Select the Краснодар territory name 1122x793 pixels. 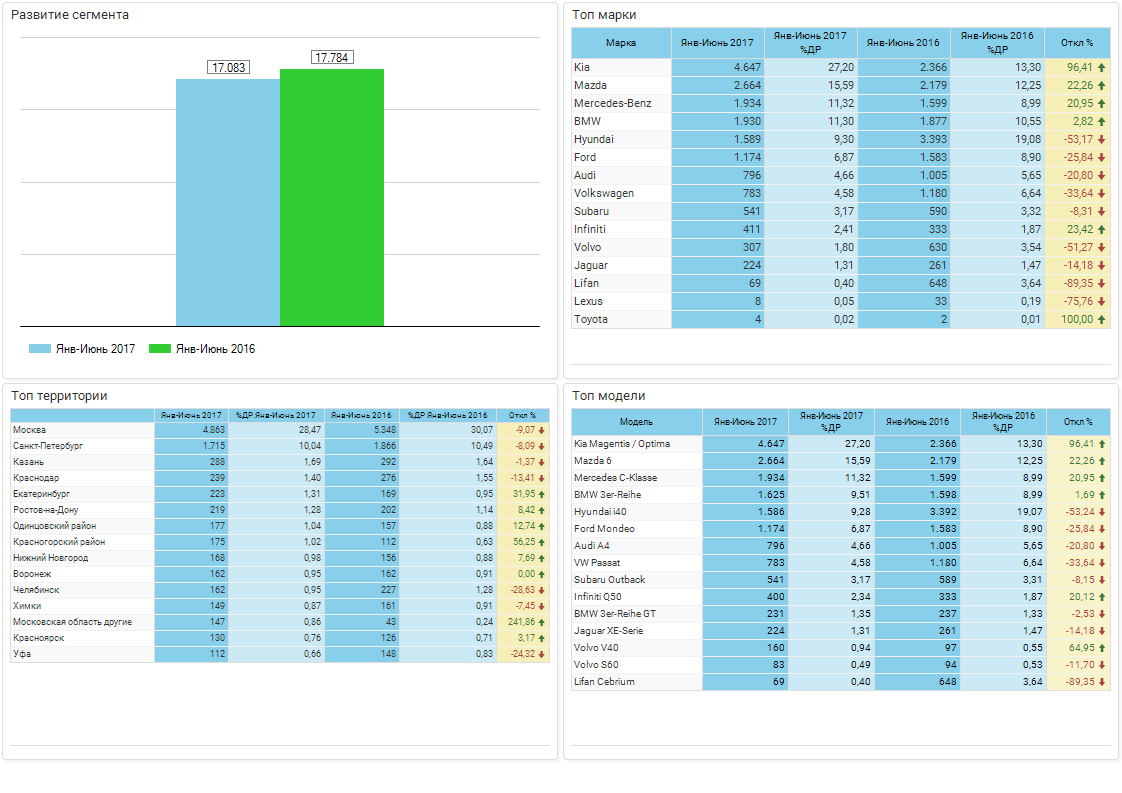tap(36, 478)
